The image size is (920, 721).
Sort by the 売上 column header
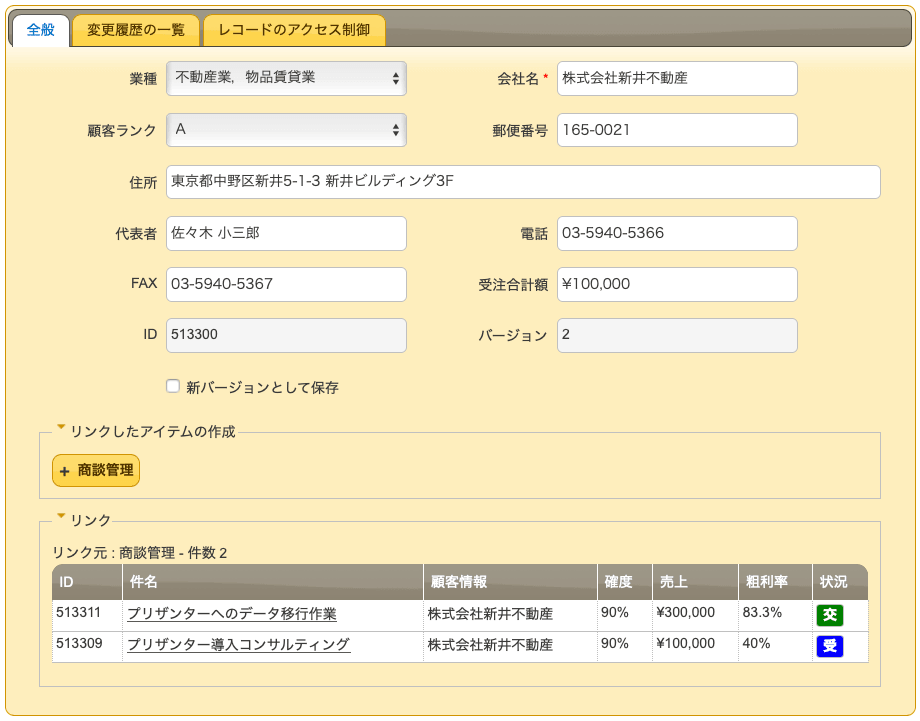coord(695,582)
